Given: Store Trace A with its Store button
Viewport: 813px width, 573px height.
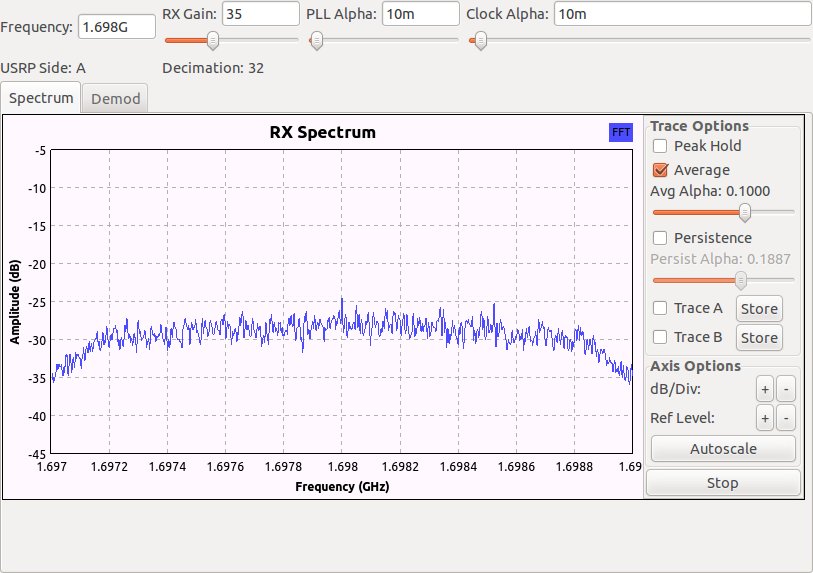Looking at the screenshot, I should click(758, 308).
